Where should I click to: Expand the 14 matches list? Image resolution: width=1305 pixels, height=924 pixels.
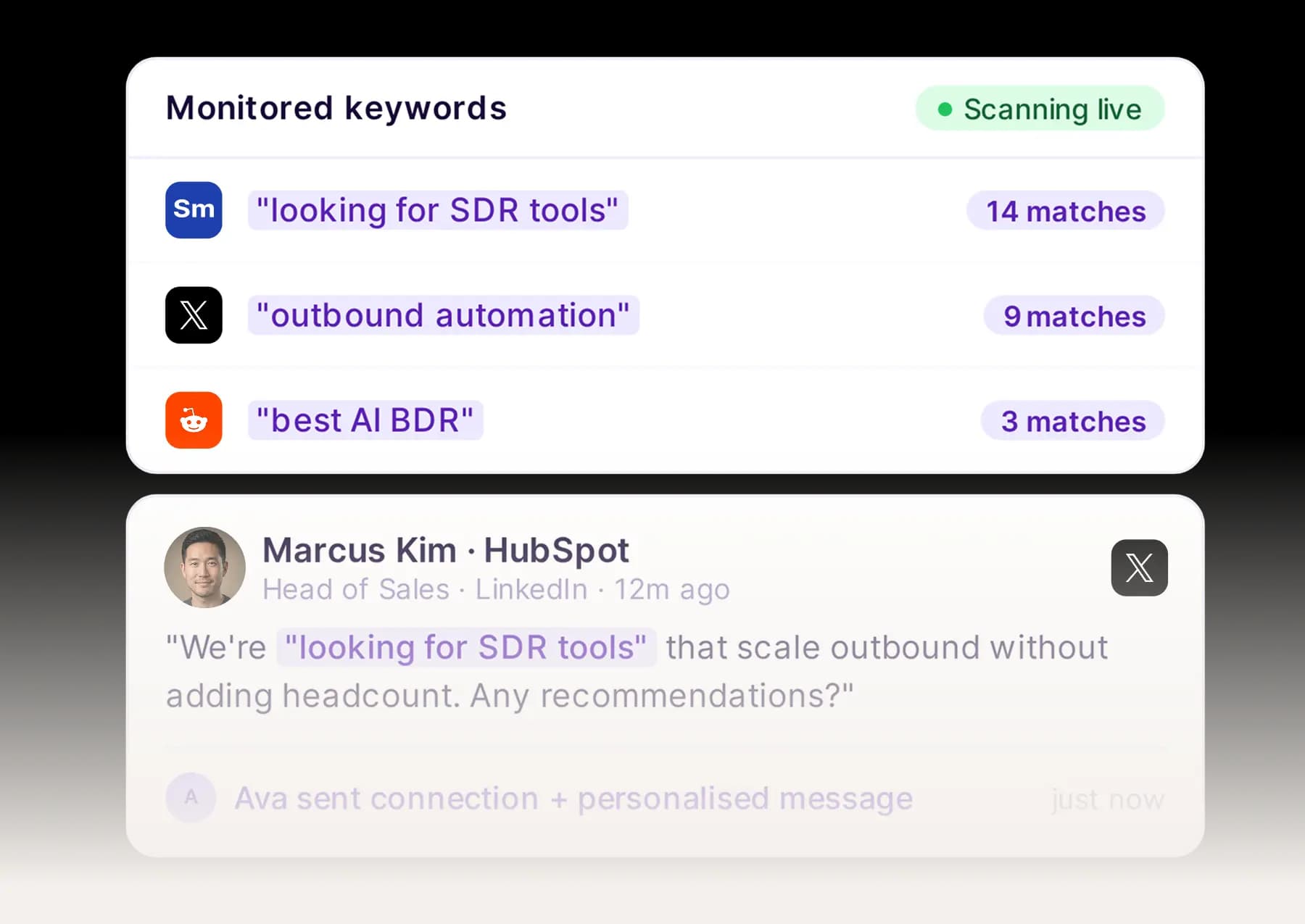[1065, 211]
